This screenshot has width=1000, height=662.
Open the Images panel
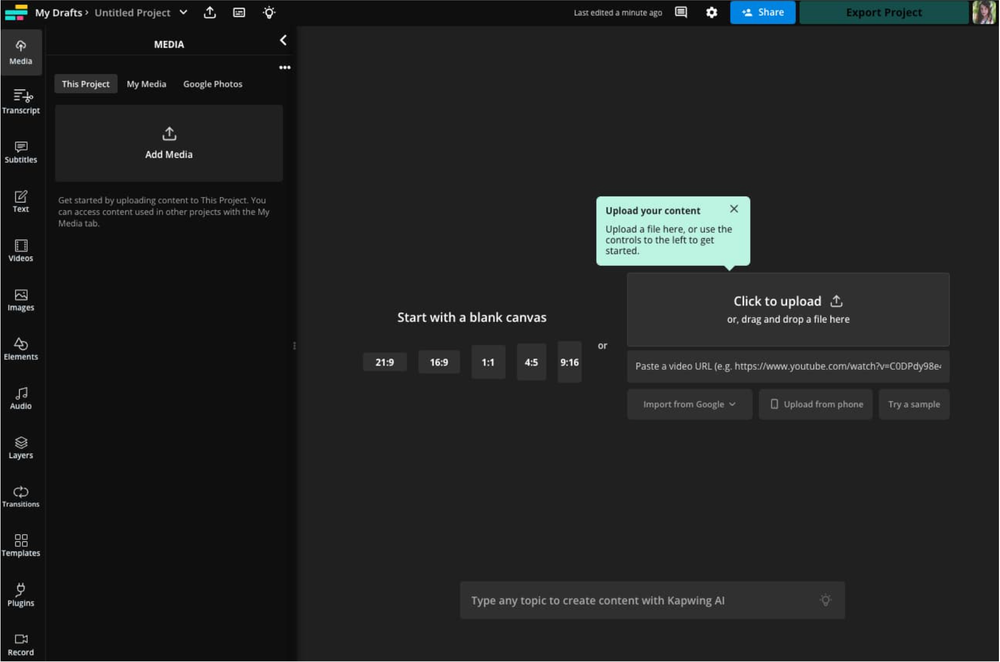pos(21,299)
